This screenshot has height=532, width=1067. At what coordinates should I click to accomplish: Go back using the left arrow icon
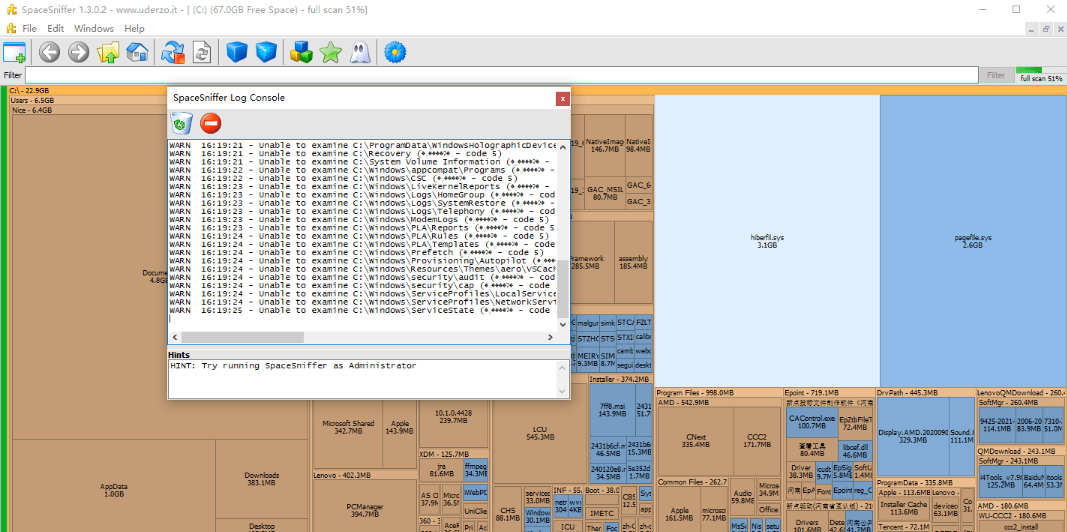pos(49,52)
